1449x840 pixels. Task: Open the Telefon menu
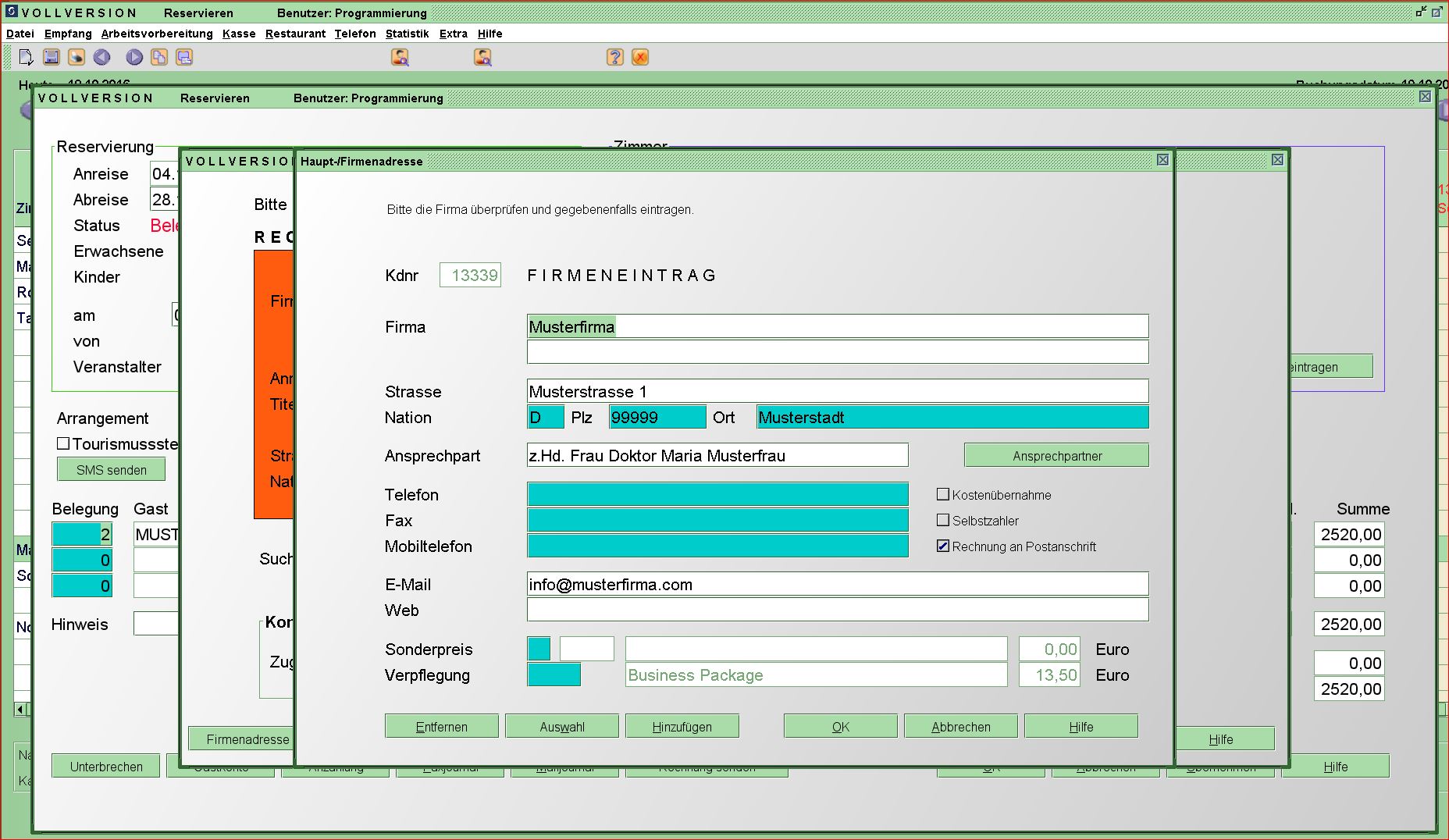[355, 34]
